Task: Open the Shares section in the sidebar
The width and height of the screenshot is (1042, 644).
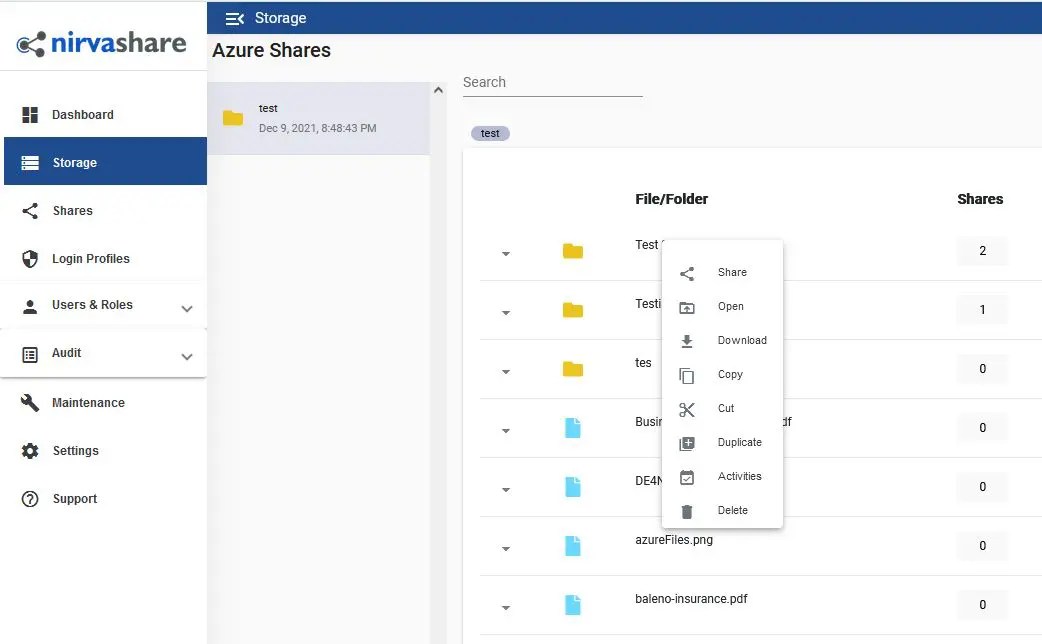Action: pyautogui.click(x=71, y=210)
